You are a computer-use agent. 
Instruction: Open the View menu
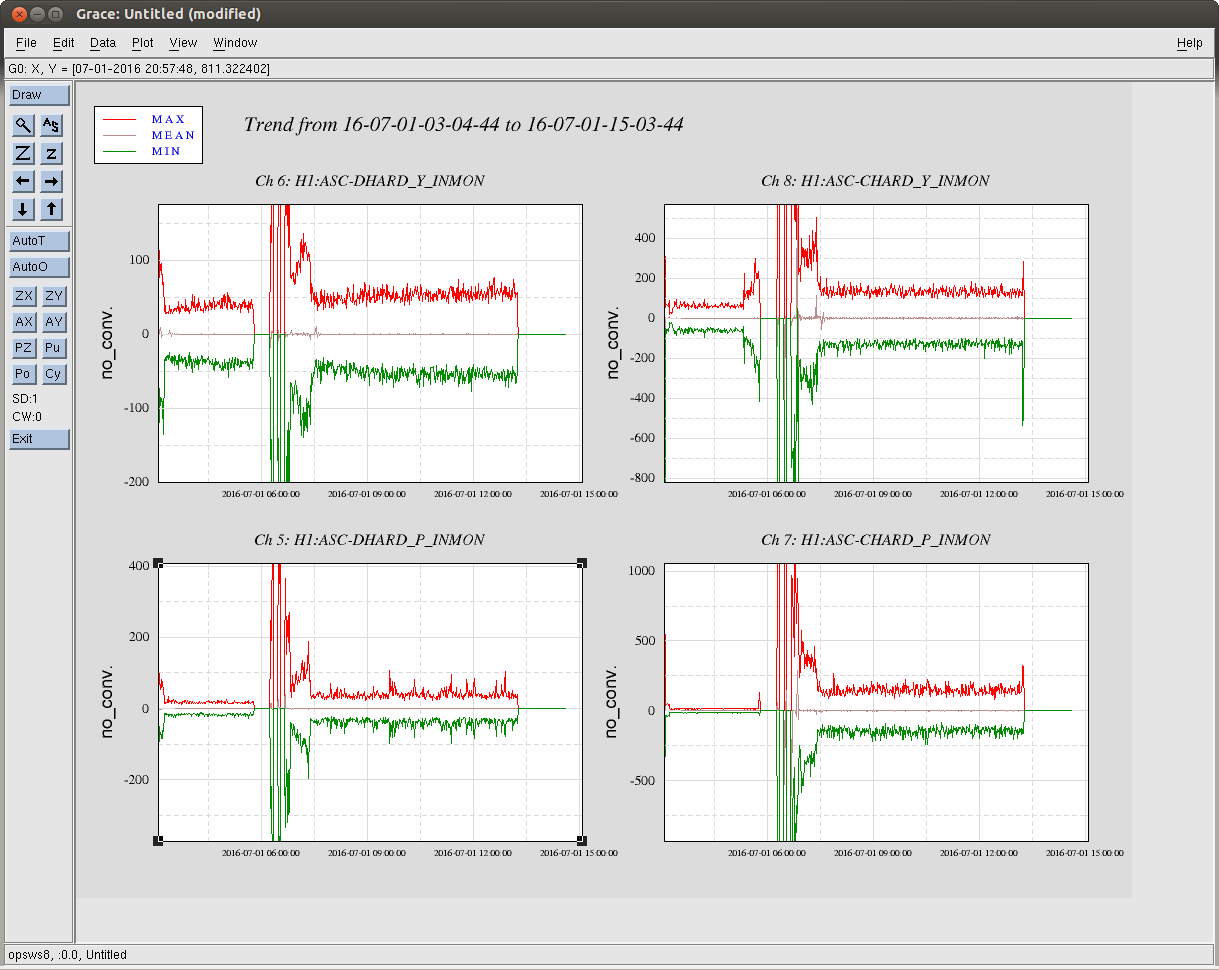point(183,43)
